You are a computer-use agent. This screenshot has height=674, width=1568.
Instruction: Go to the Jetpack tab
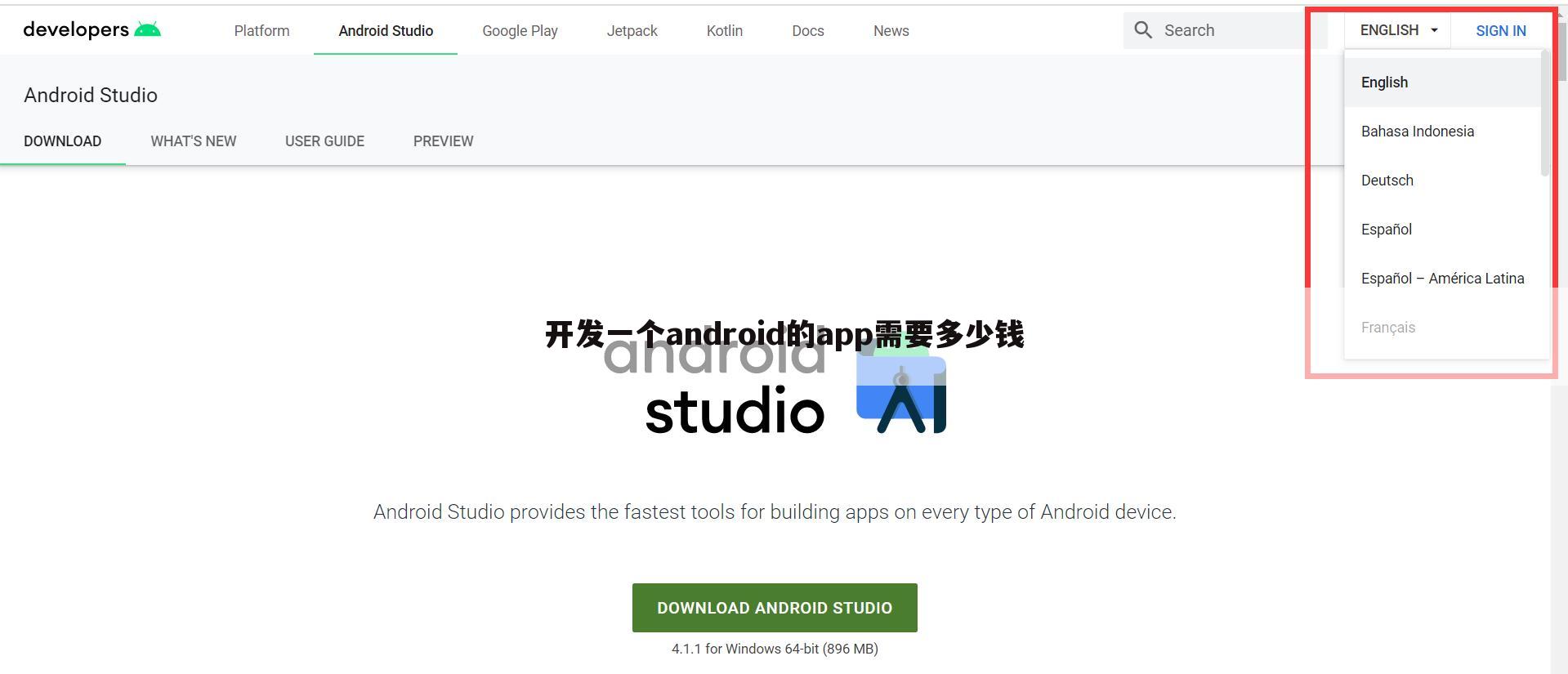tap(632, 30)
